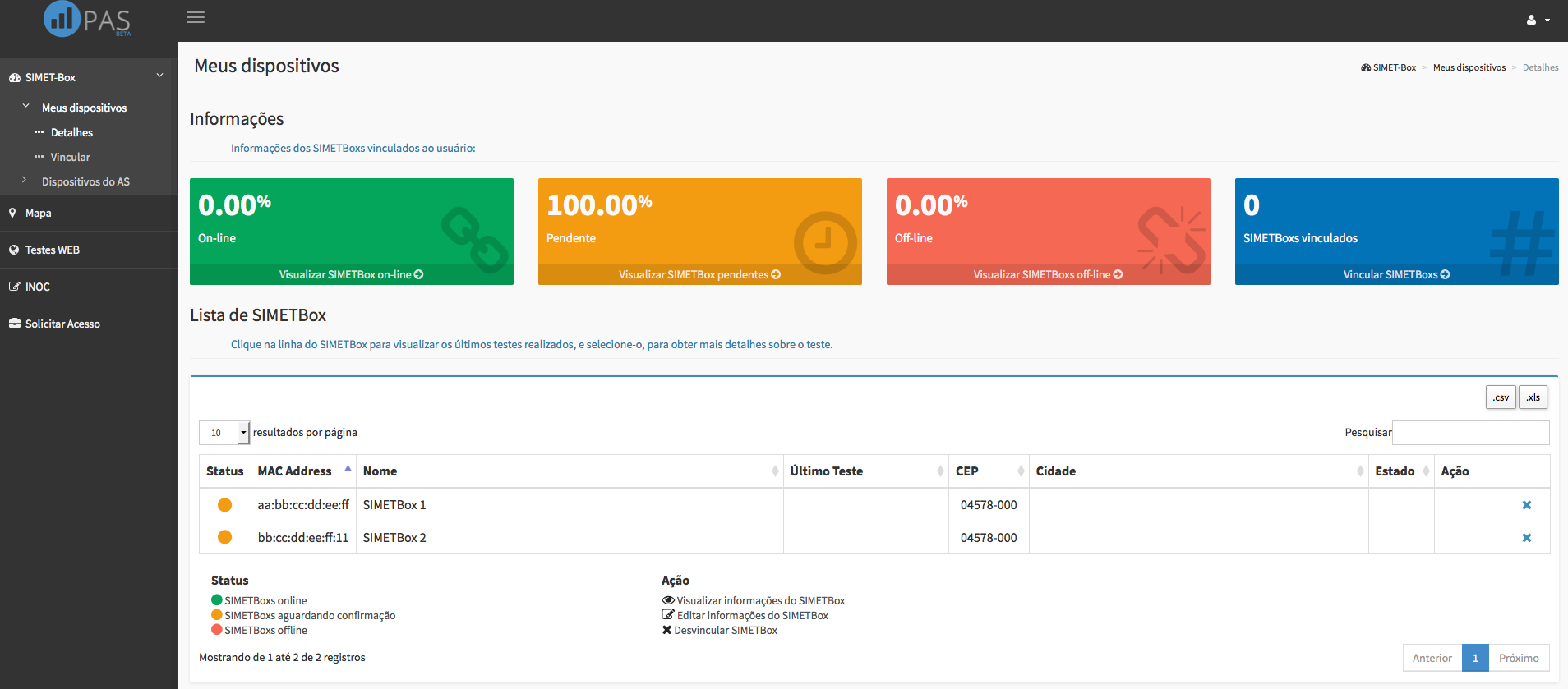Click CEP 04578-000 in SIMETBox 1 row
Screen dimensions: 1568x689
coord(989,505)
